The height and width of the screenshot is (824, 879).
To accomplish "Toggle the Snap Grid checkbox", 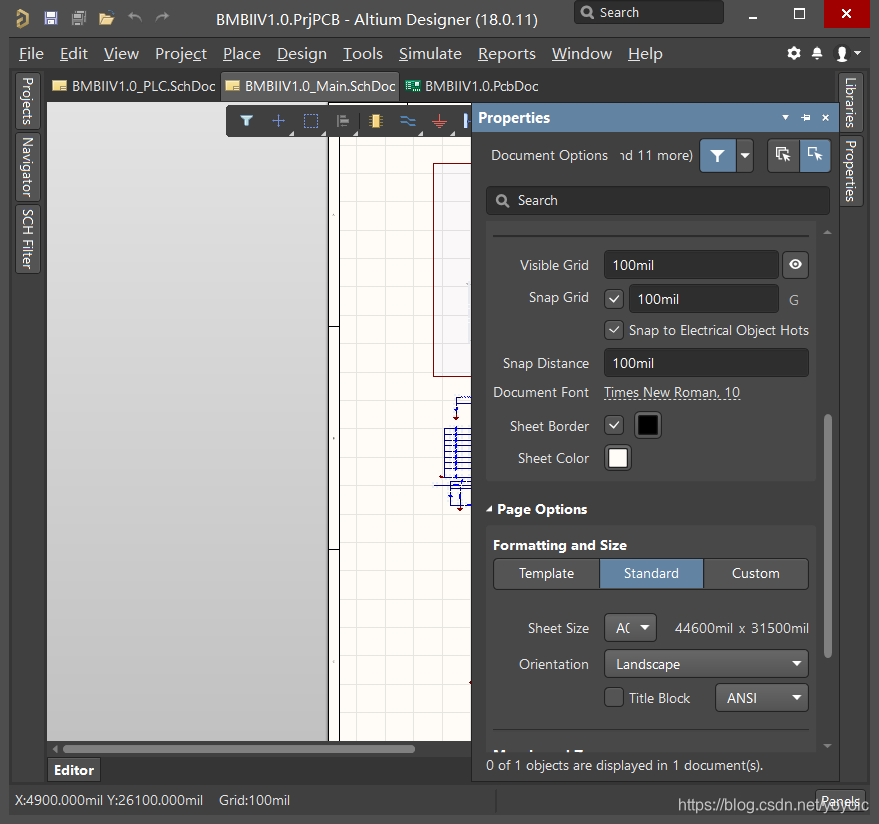I will click(614, 299).
